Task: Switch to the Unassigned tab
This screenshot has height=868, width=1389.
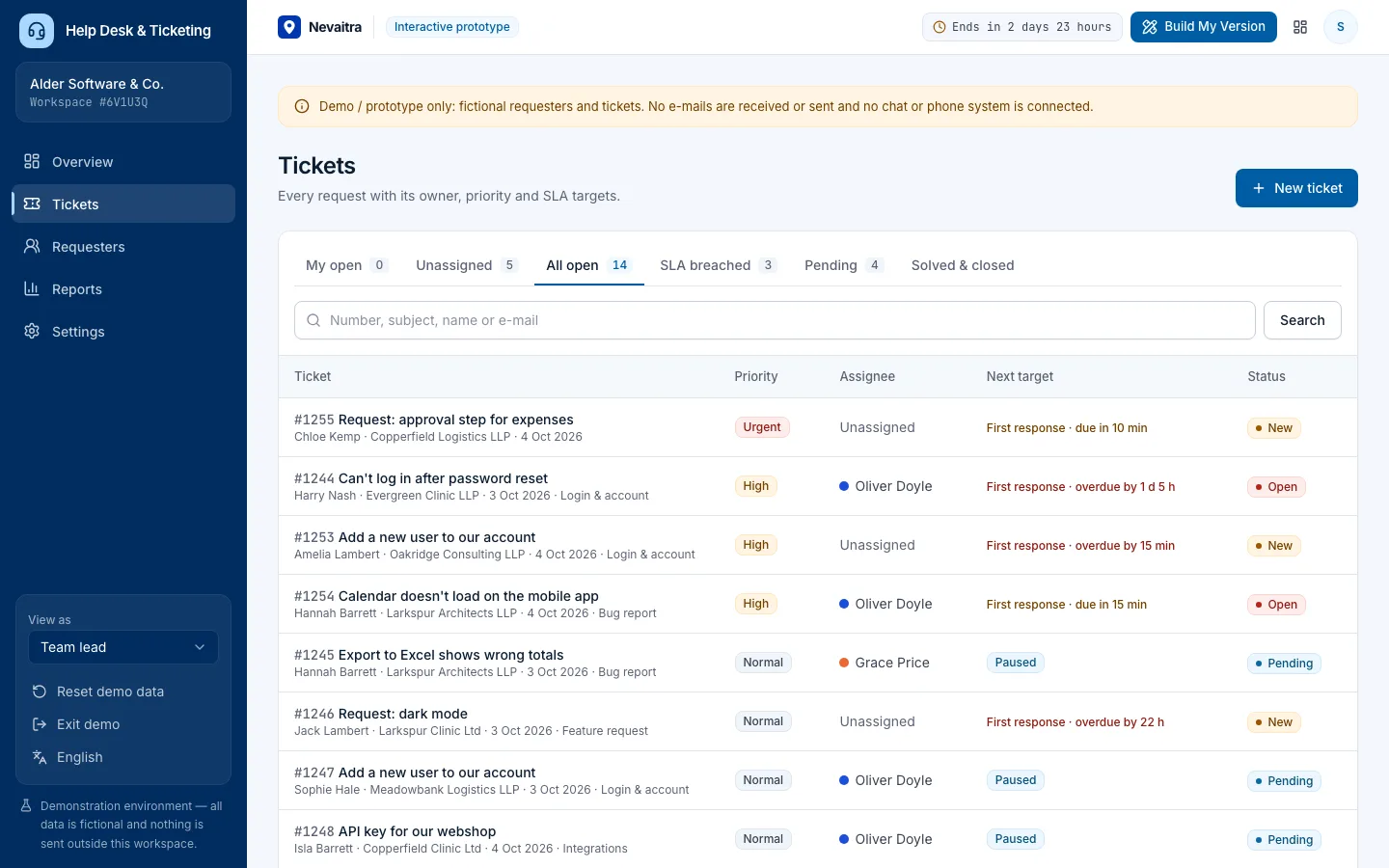Action: (x=467, y=265)
